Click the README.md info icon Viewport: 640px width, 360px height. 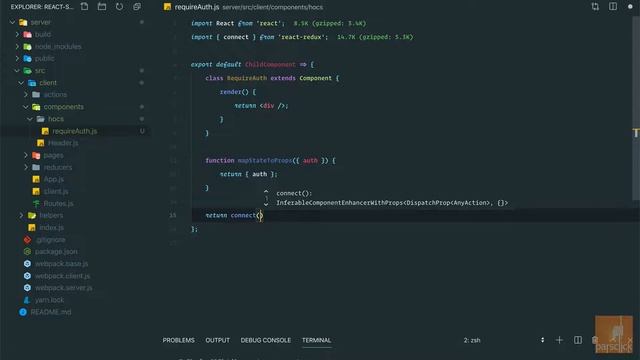click(23, 312)
